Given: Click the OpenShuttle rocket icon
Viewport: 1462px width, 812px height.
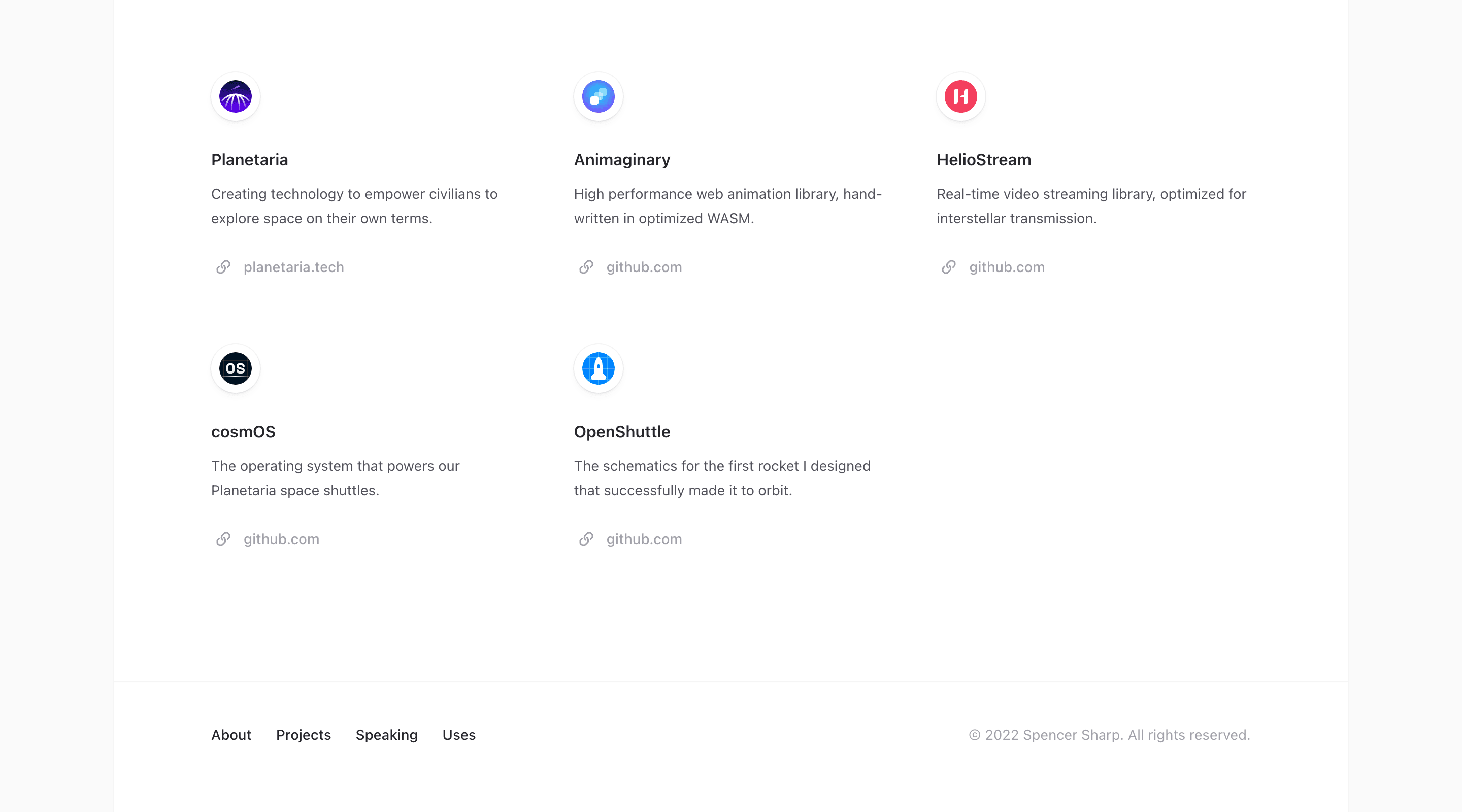Looking at the screenshot, I should point(598,368).
